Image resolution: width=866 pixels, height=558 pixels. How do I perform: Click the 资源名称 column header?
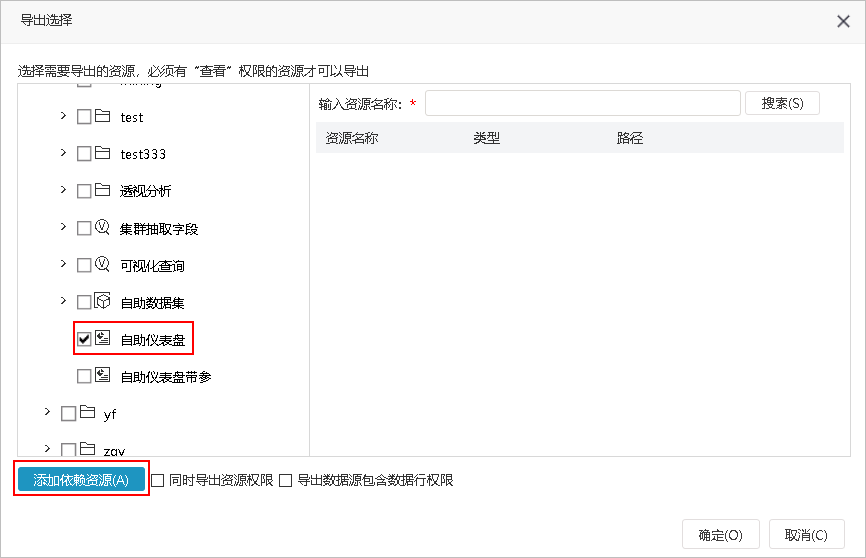(352, 138)
